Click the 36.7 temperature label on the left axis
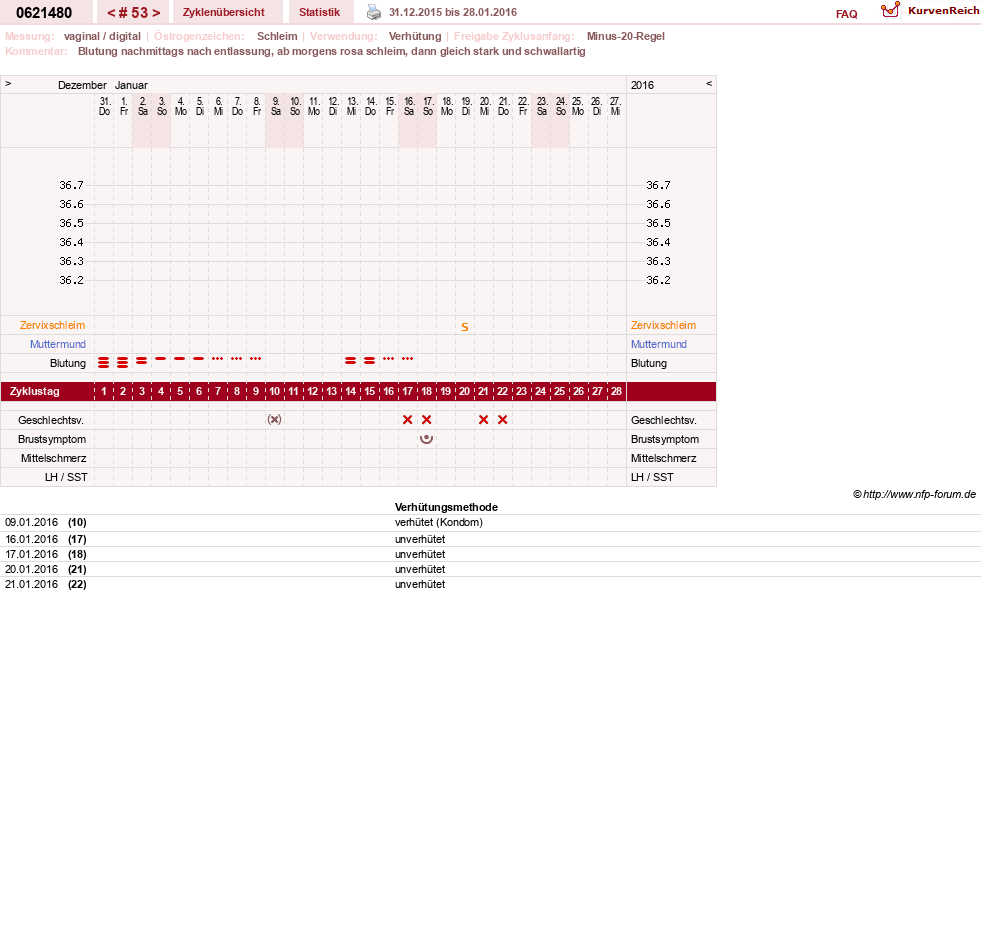Image resolution: width=981 pixels, height=946 pixels. (71, 185)
